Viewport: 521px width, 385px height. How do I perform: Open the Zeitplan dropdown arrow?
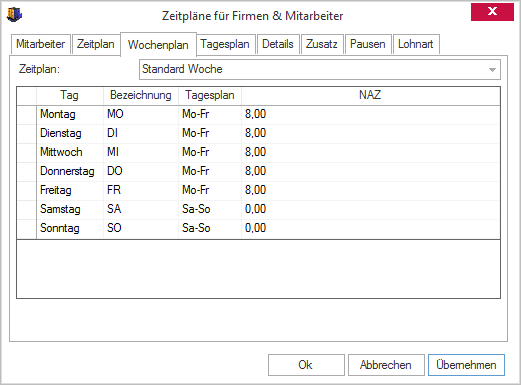pyautogui.click(x=492, y=70)
